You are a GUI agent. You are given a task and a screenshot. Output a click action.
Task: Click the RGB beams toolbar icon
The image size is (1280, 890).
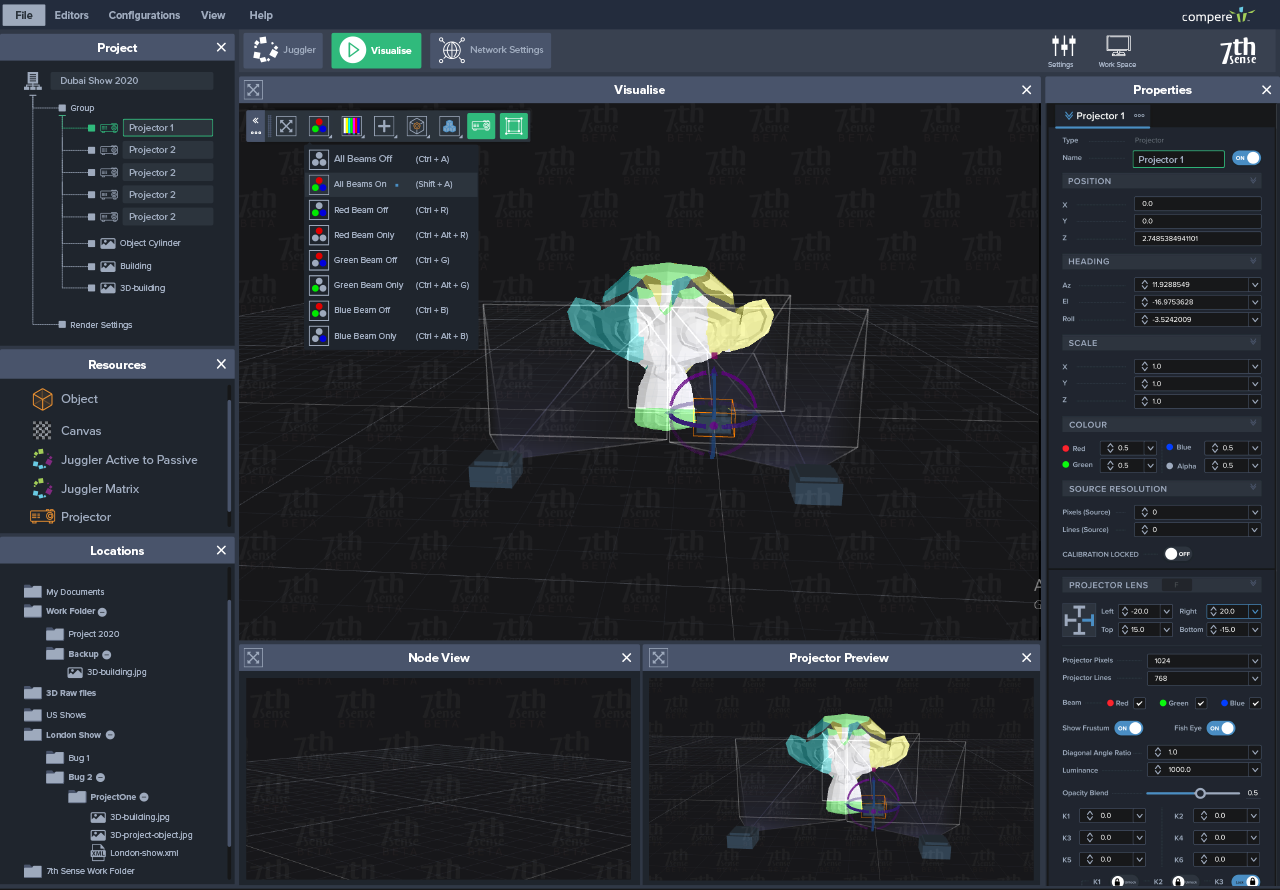click(x=319, y=126)
